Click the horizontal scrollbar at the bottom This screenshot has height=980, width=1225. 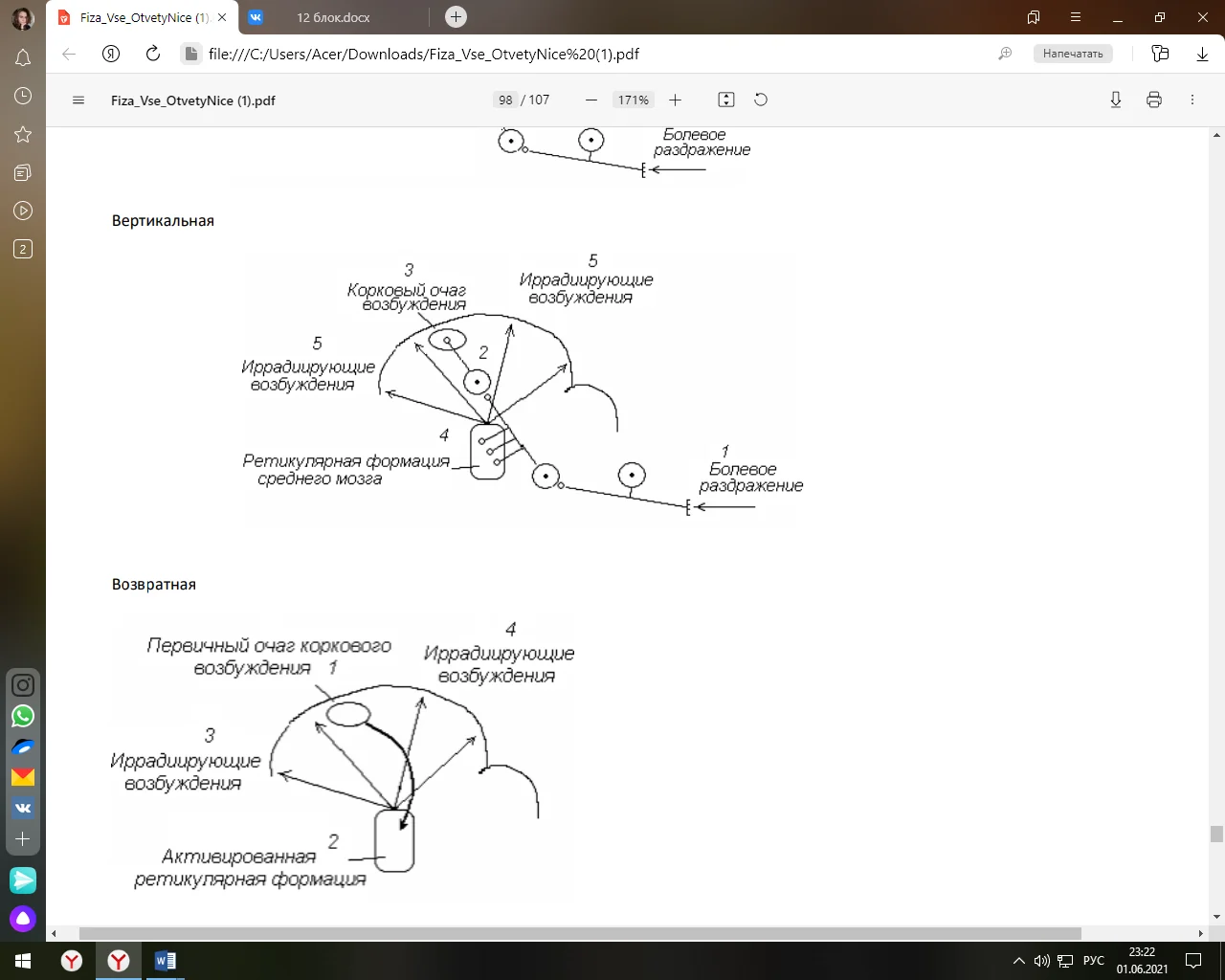point(580,933)
